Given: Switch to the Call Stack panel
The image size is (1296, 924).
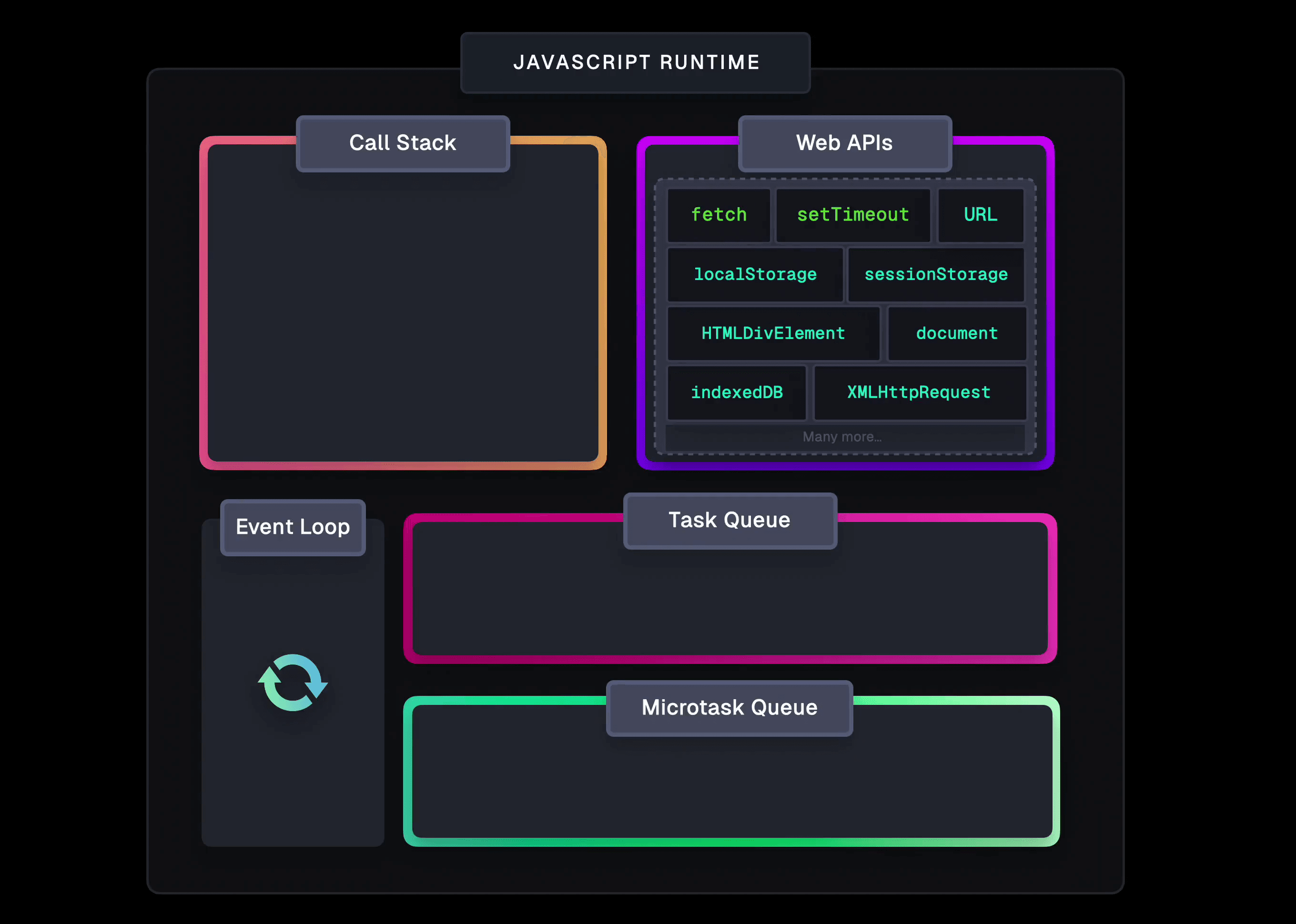Looking at the screenshot, I should click(x=403, y=143).
